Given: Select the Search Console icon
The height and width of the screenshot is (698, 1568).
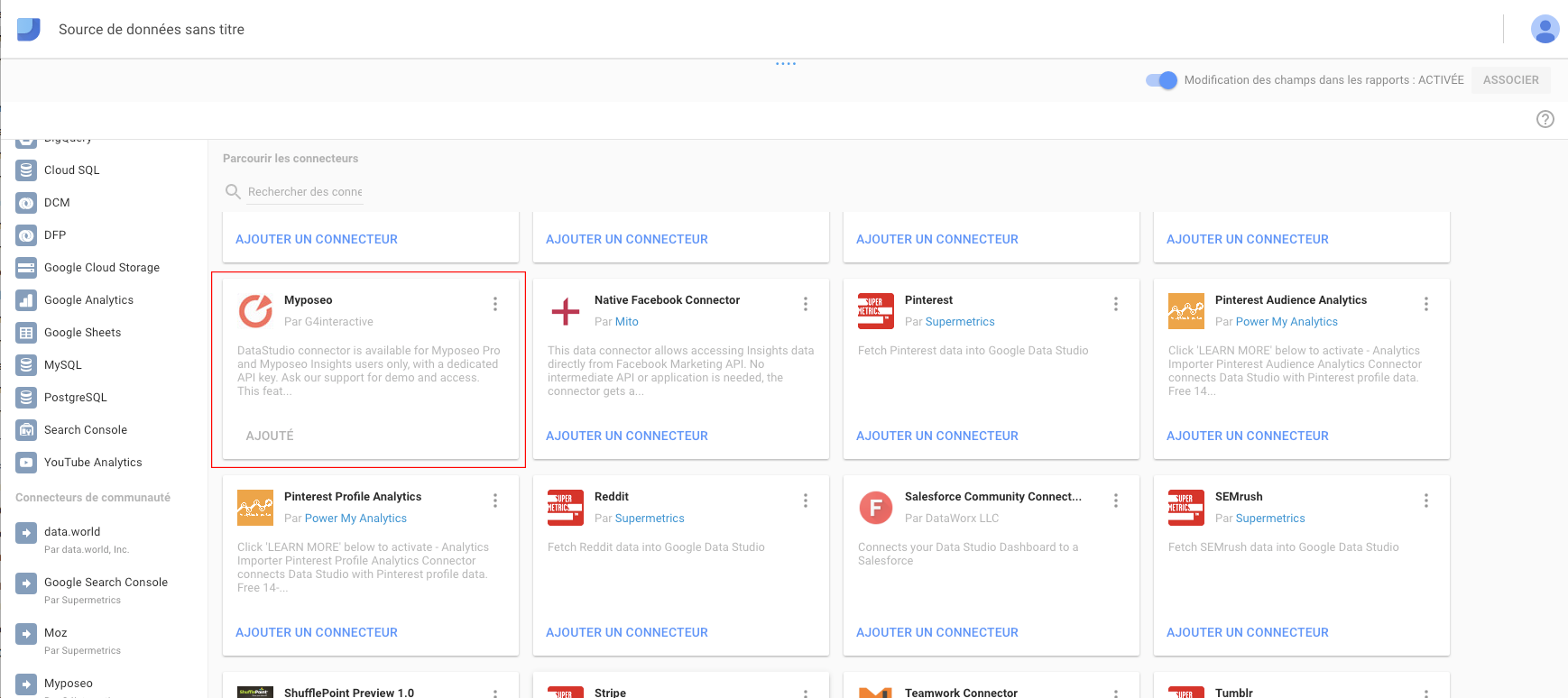Looking at the screenshot, I should click(26, 429).
